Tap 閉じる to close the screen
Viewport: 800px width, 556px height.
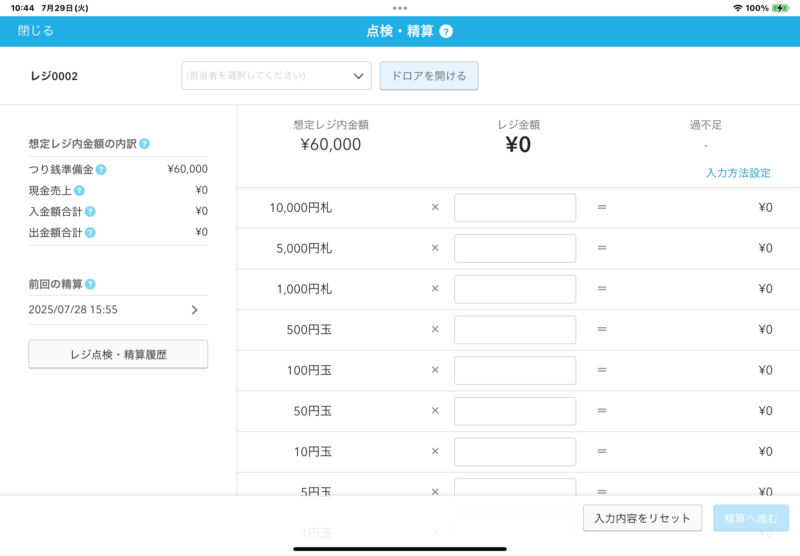coord(36,31)
